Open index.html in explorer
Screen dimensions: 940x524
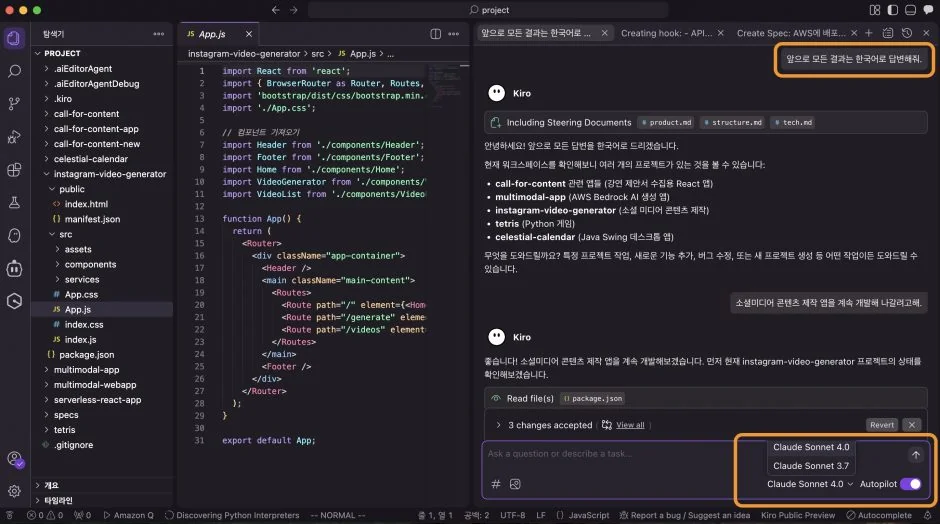pyautogui.click(x=86, y=204)
